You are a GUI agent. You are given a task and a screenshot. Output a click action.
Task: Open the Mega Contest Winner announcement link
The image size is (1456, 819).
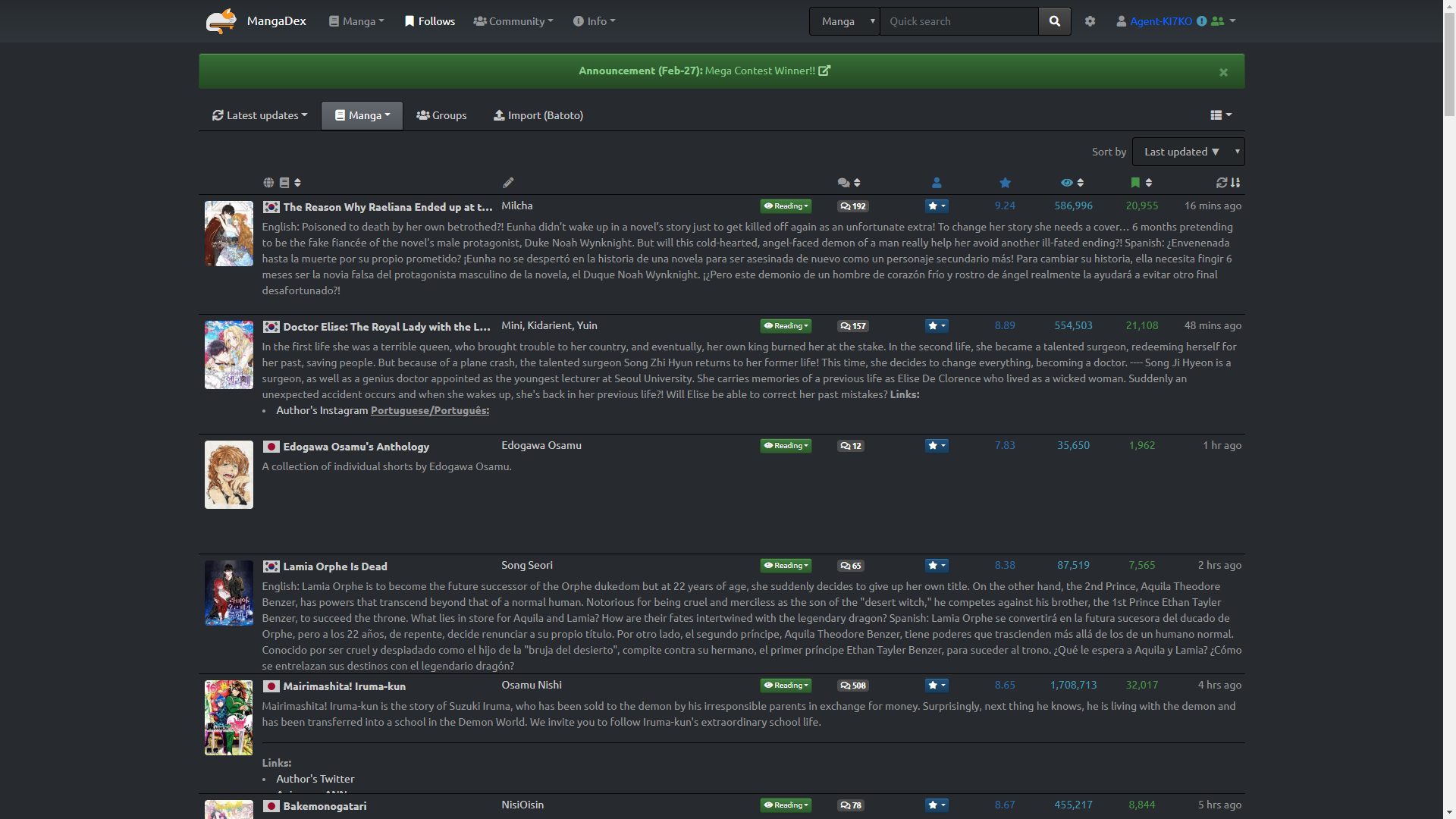coord(760,71)
